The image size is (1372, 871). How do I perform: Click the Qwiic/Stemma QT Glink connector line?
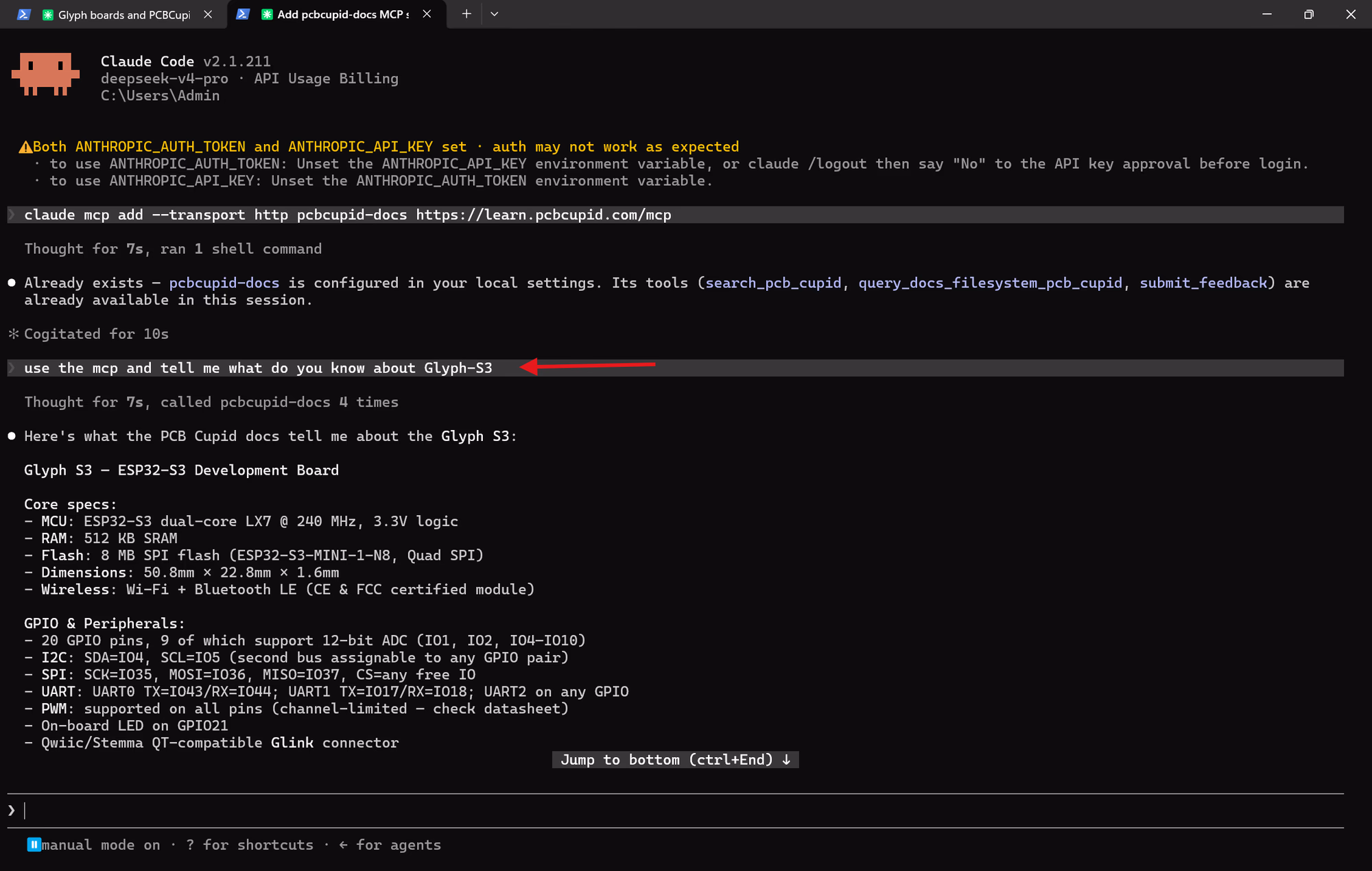point(211,743)
